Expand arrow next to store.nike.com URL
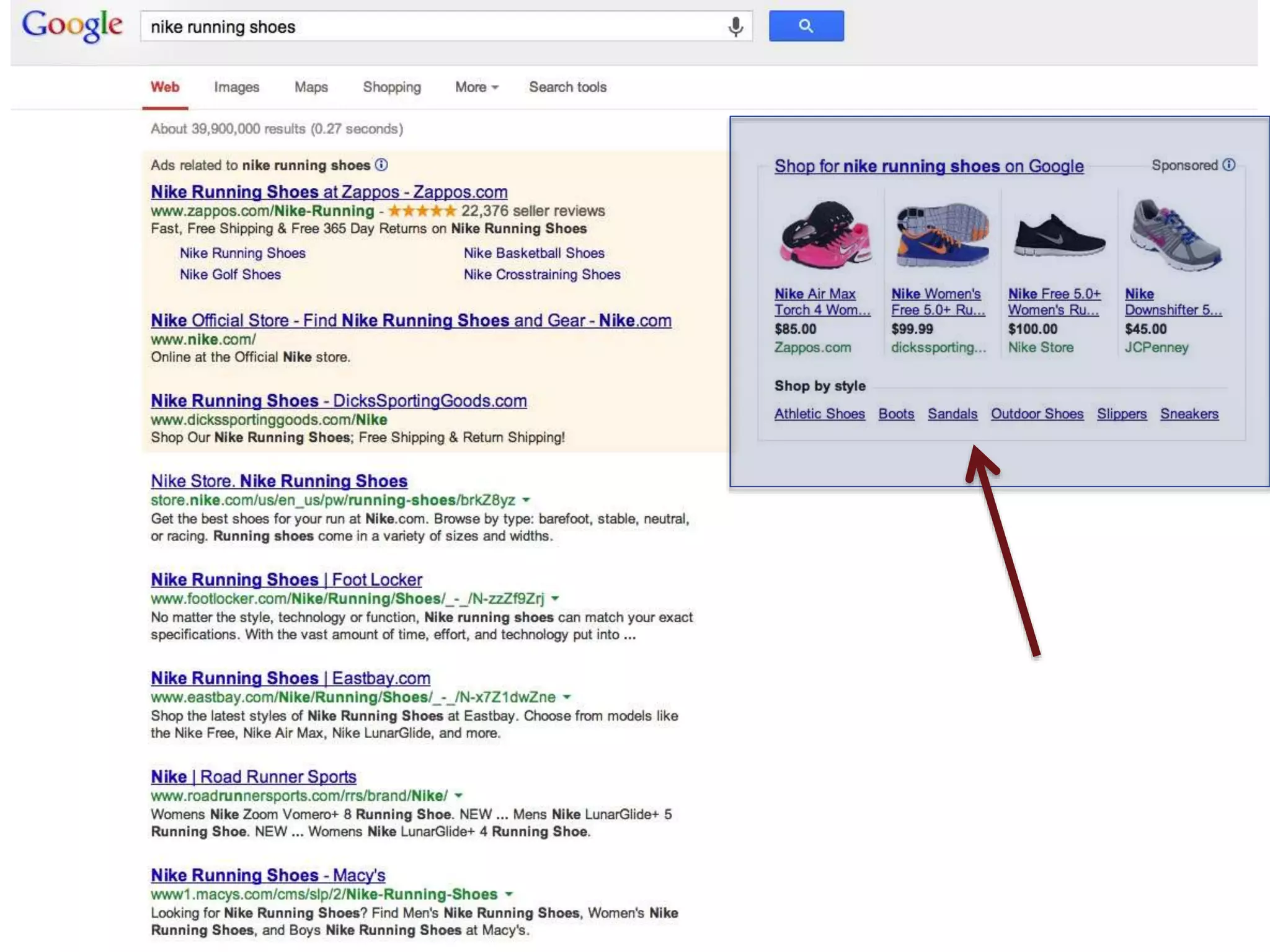Viewport: 1270px width, 952px height. coord(526,500)
